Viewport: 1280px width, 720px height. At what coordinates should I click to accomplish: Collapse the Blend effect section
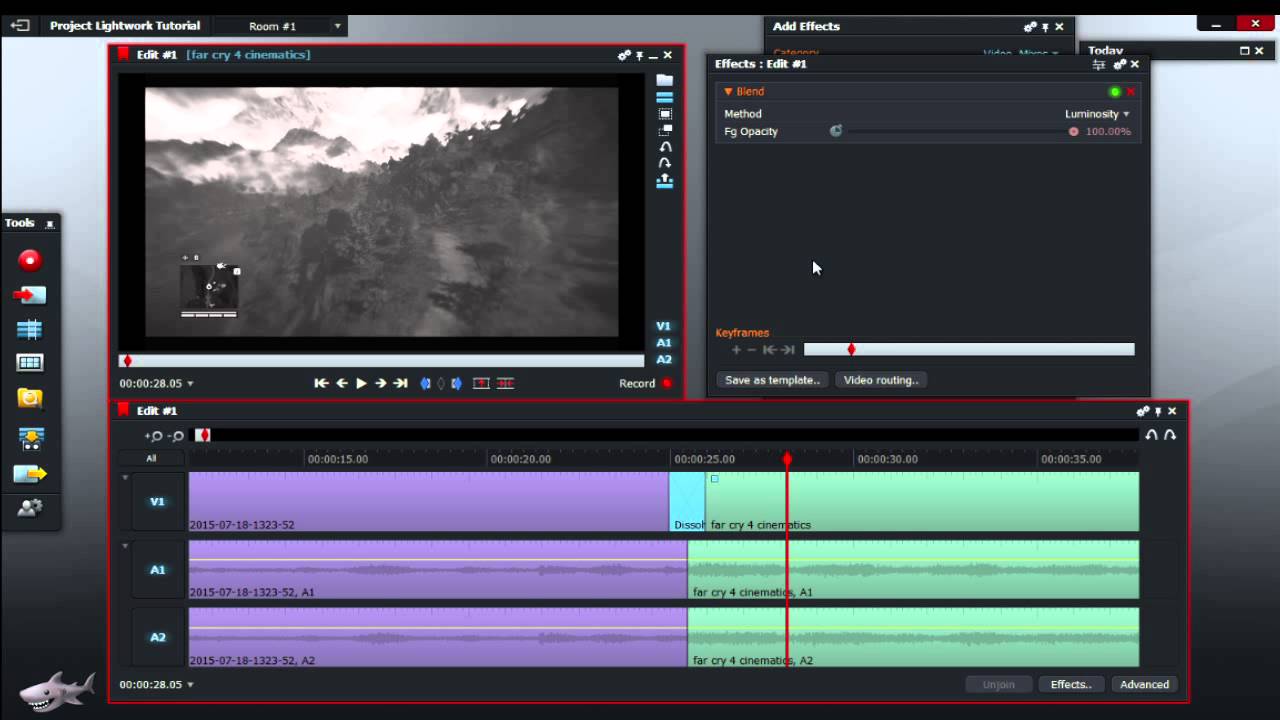[x=728, y=91]
